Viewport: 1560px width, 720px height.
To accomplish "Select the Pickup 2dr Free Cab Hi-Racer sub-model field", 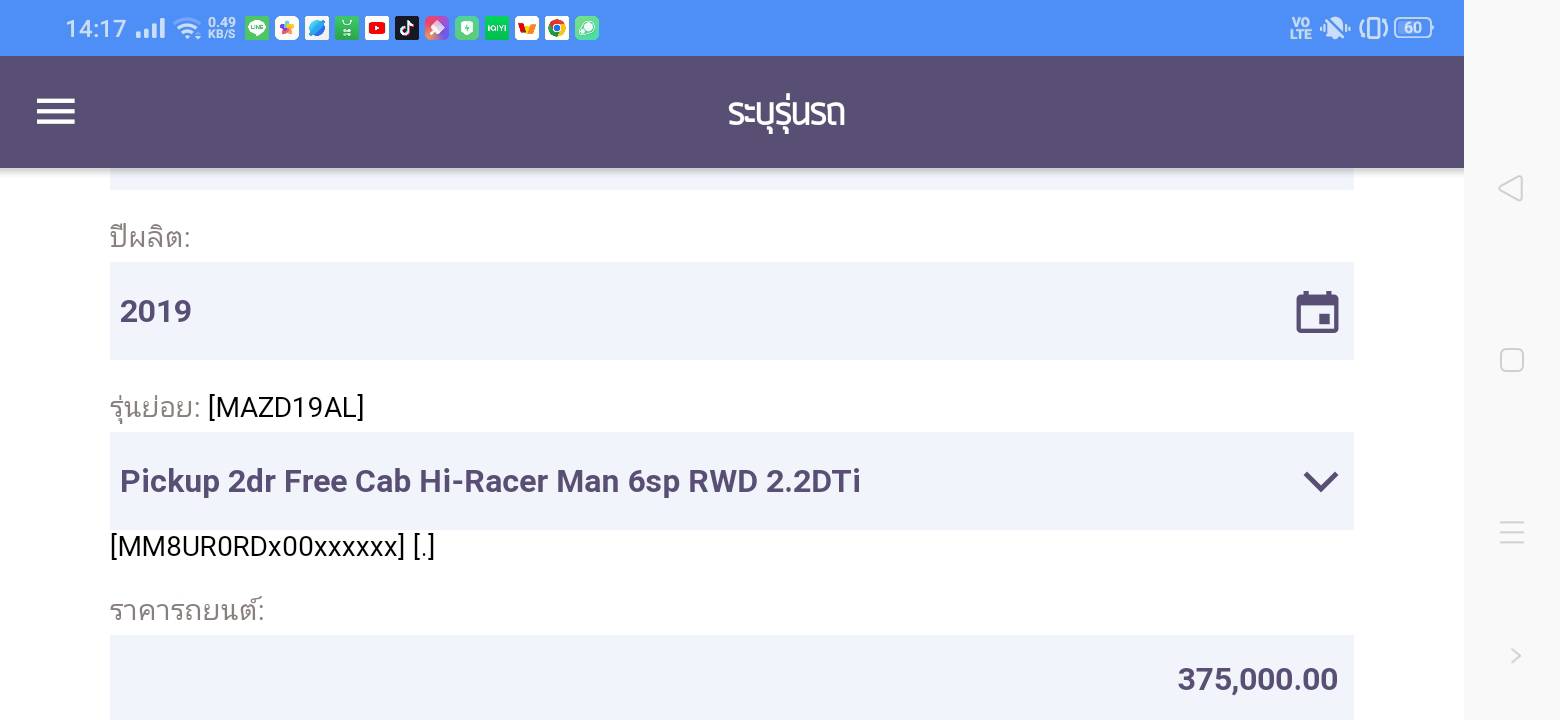I will click(732, 481).
